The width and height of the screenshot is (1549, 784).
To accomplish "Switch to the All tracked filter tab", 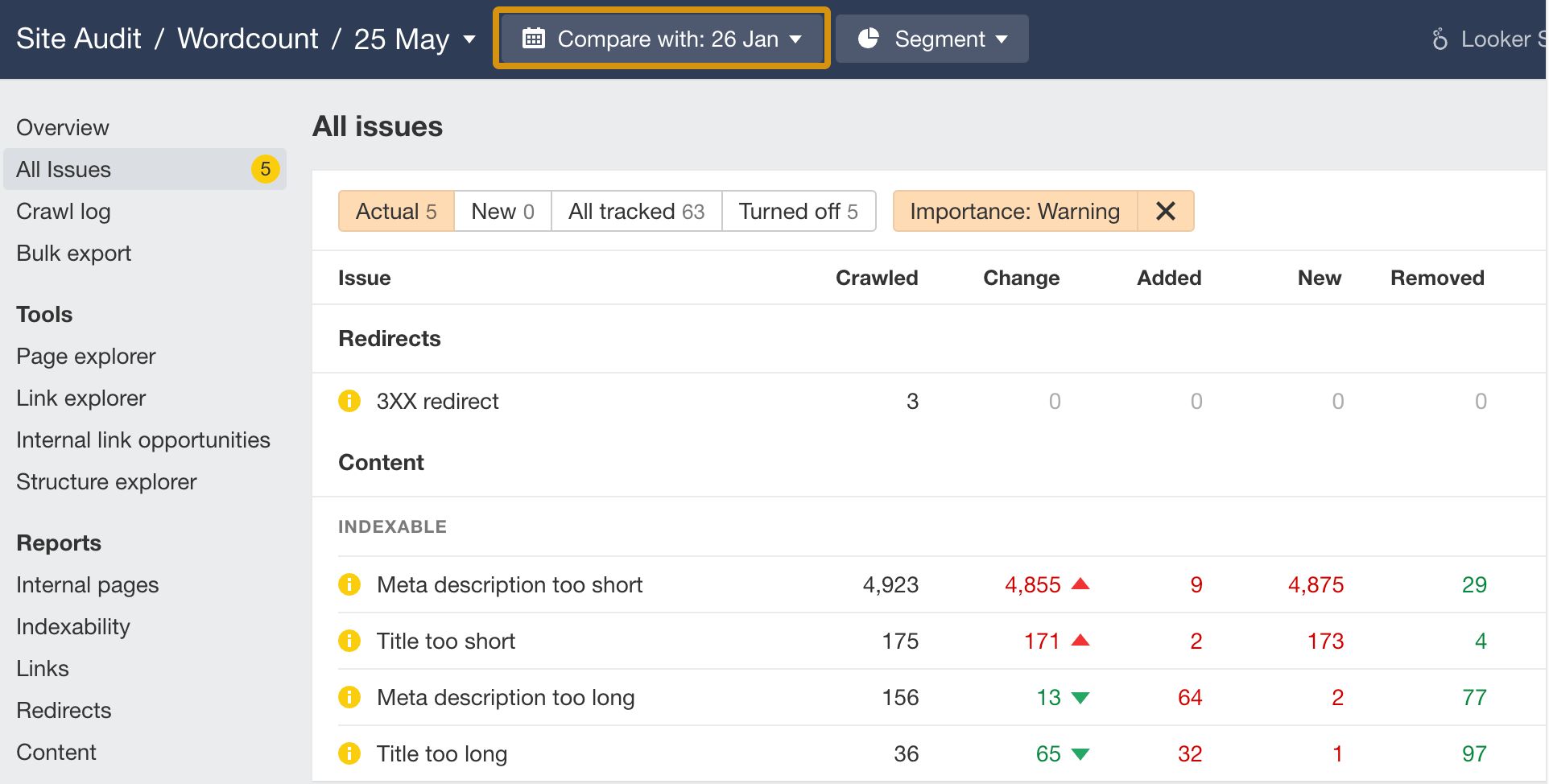I will [x=636, y=211].
